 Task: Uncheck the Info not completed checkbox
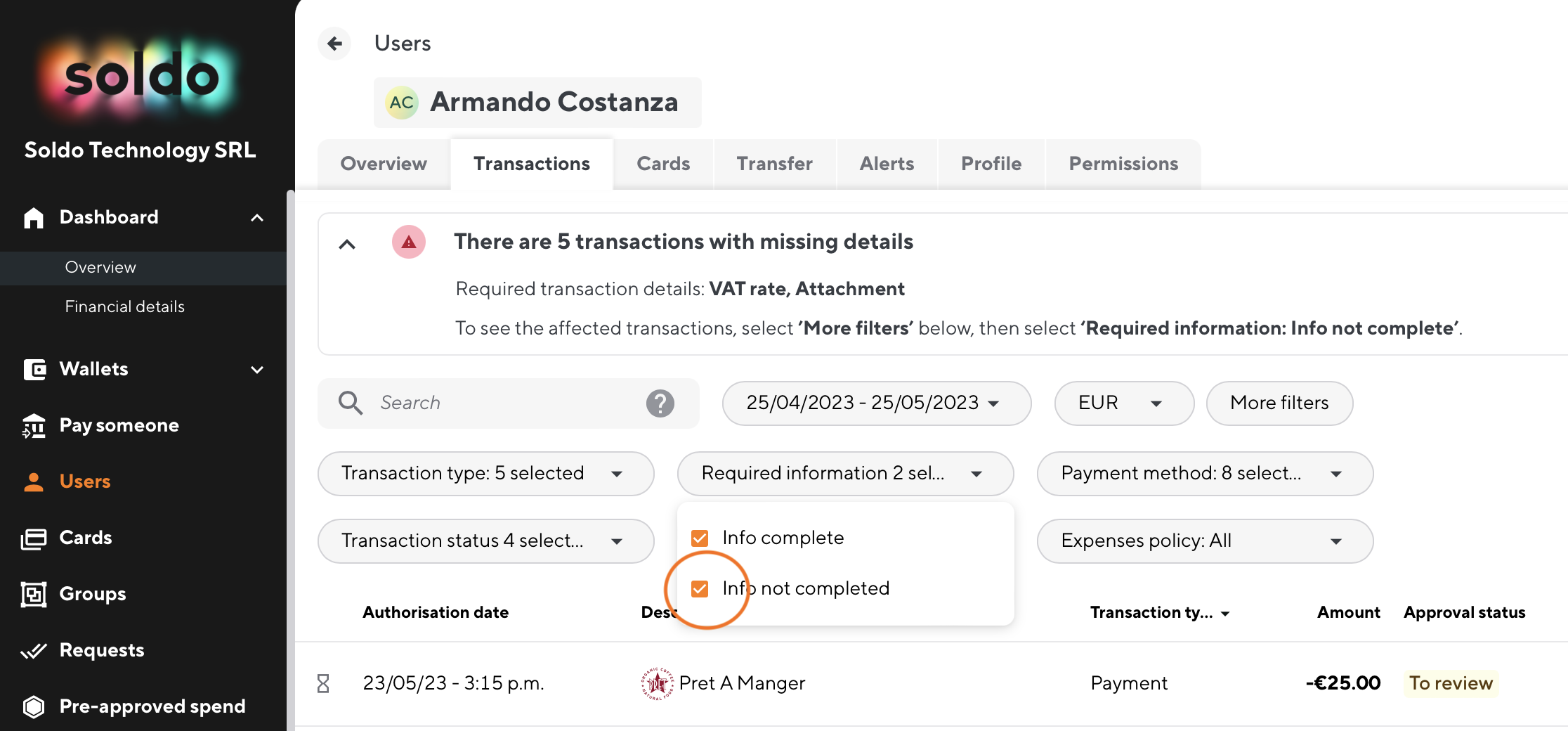699,588
